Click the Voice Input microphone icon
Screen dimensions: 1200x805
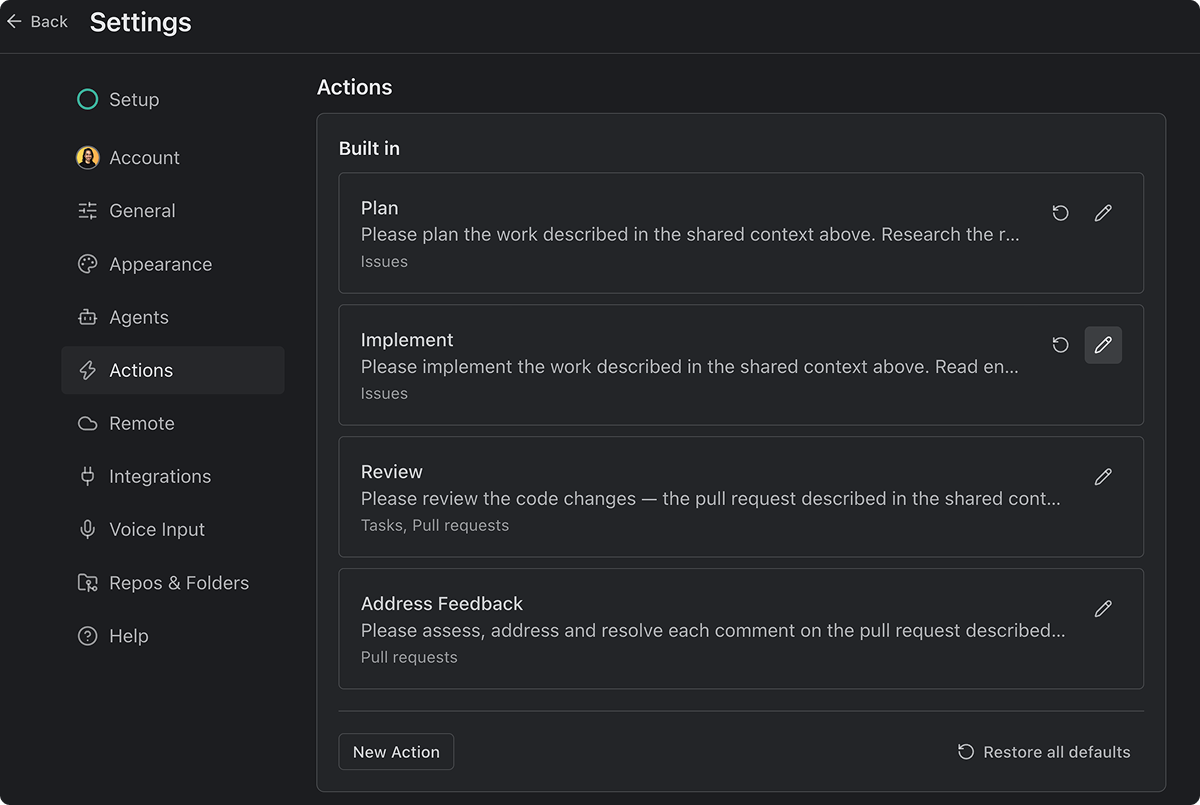coord(87,529)
